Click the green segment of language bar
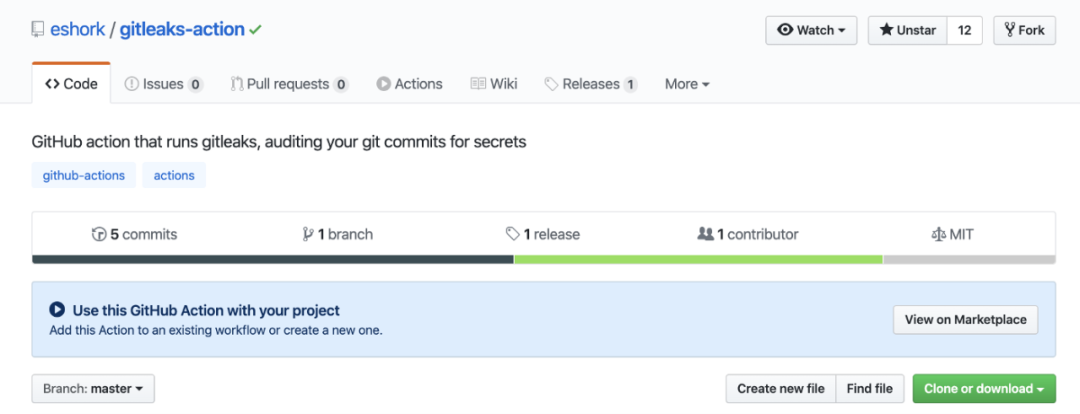Screen dimensions: 1080x414 (698, 259)
